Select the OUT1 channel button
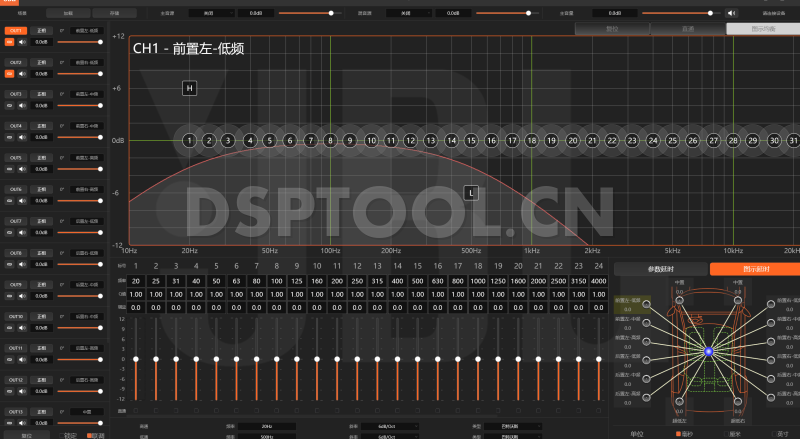This screenshot has height=439, width=800. pyautogui.click(x=15, y=31)
